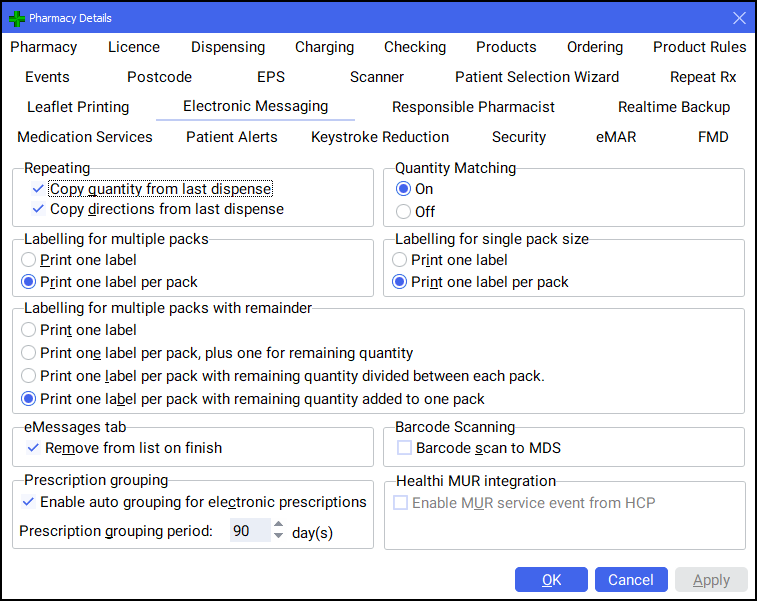Select remaining quantity divided between each pack
757x601 pixels.
(29, 376)
